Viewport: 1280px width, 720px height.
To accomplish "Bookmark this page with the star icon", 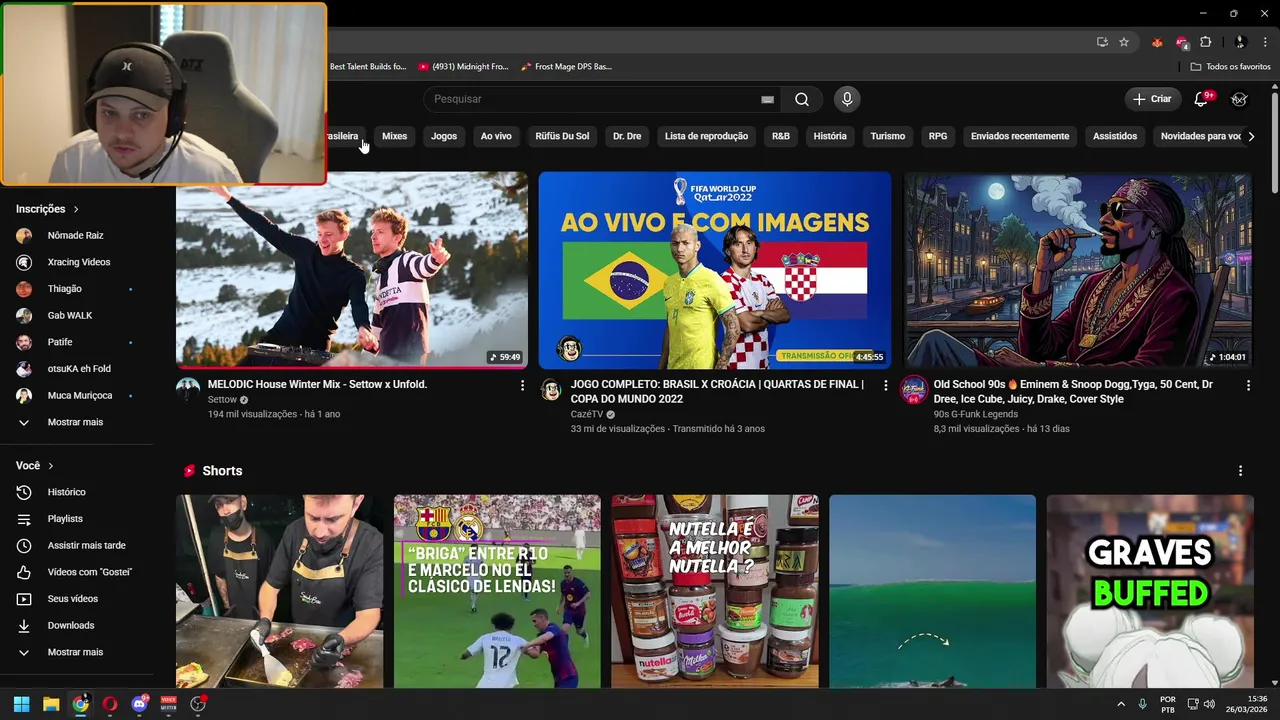I will [x=1124, y=42].
